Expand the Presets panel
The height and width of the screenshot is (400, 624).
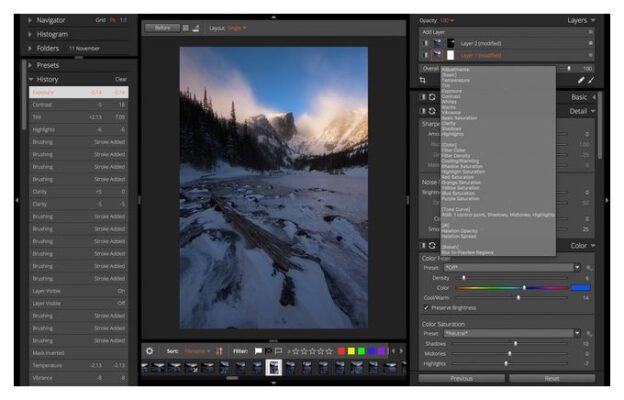click(x=29, y=65)
